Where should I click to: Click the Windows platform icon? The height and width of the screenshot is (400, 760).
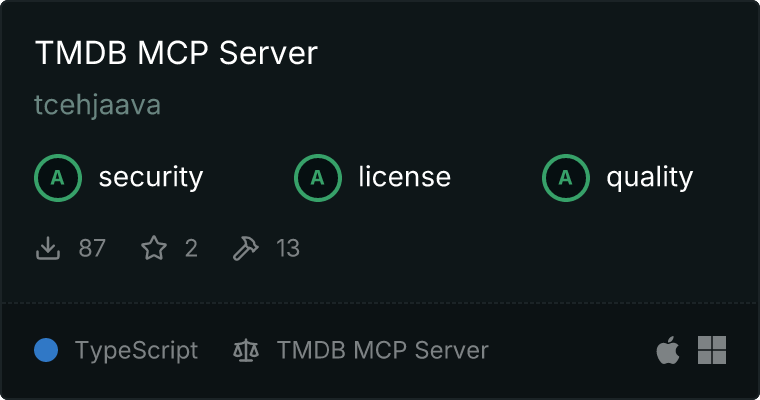click(712, 350)
